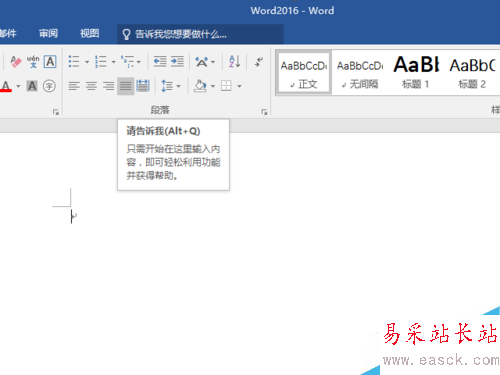The image size is (500, 375).
Task: Sort text alphabetically
Action: click(x=234, y=62)
